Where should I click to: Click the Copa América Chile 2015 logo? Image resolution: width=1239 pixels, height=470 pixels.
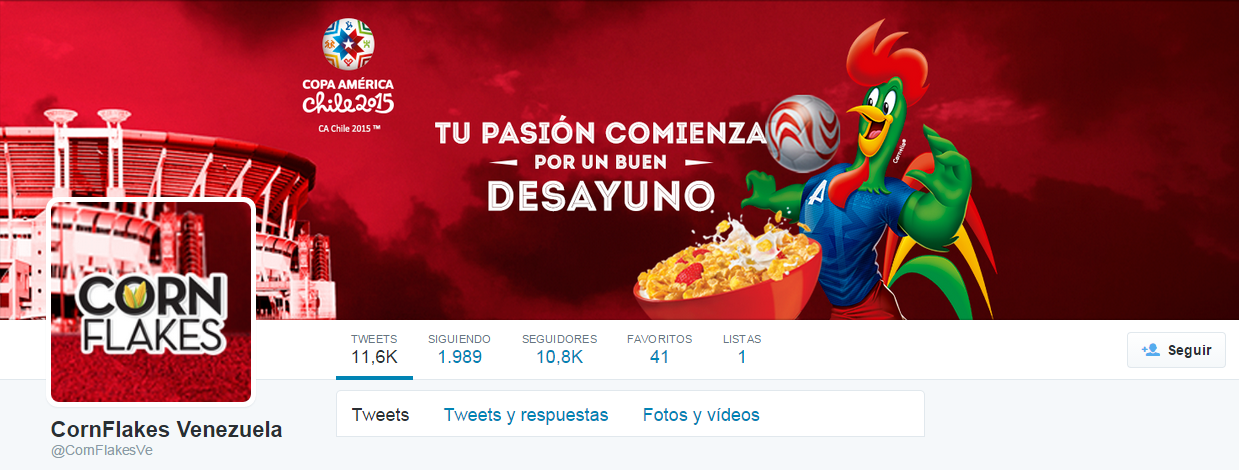point(348,68)
